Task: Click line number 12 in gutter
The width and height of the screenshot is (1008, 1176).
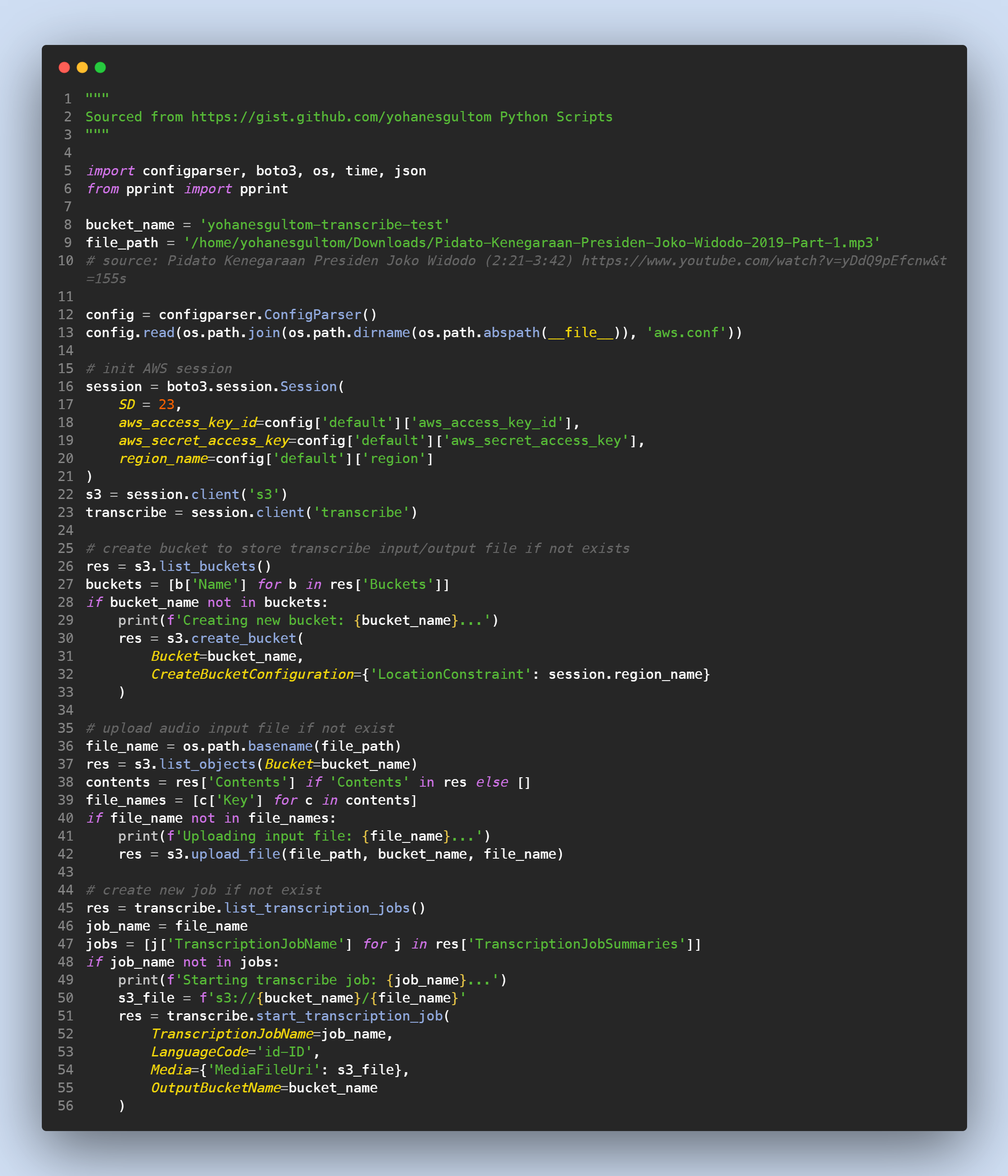Action: [x=66, y=315]
